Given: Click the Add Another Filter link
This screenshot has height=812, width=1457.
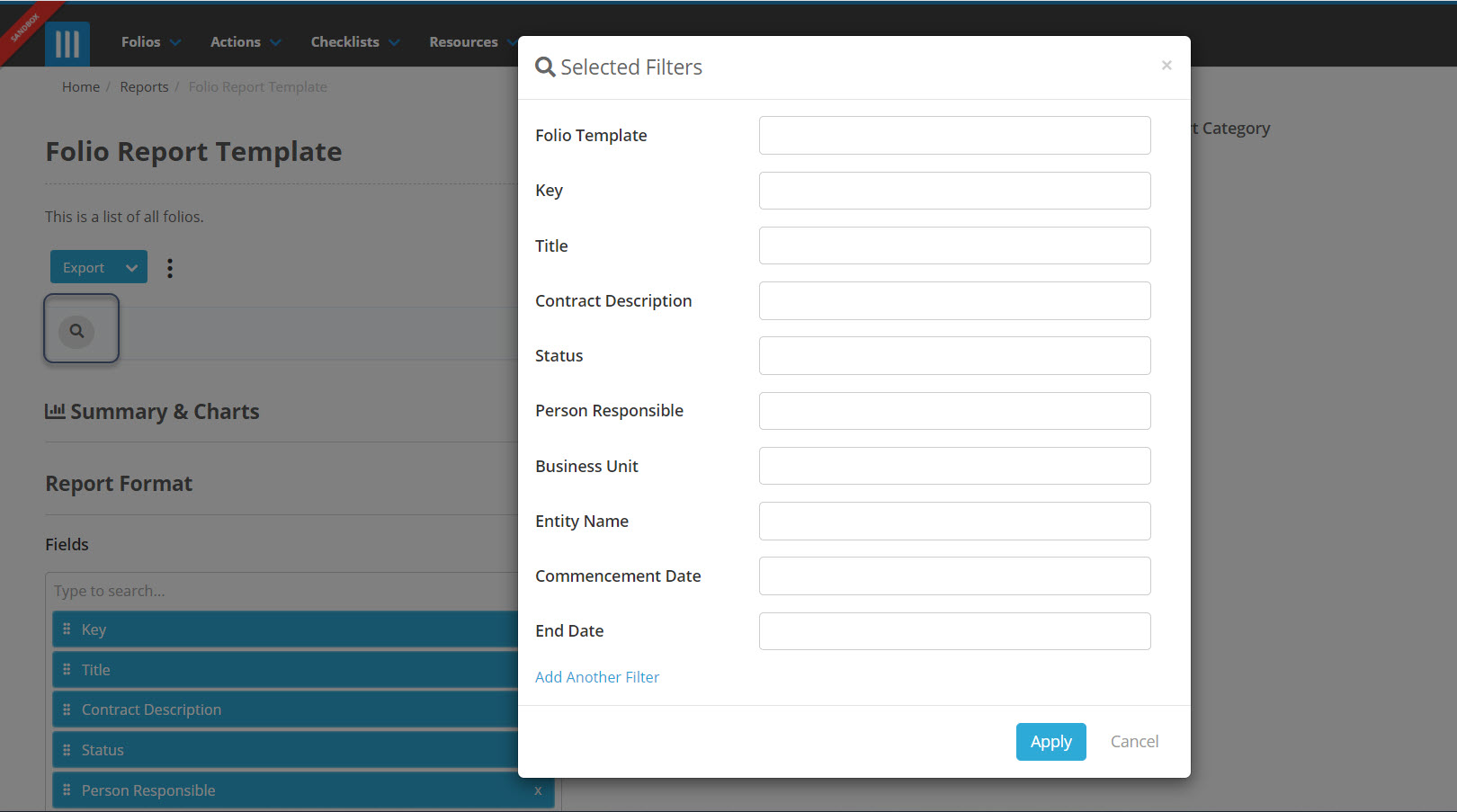Looking at the screenshot, I should tap(596, 676).
